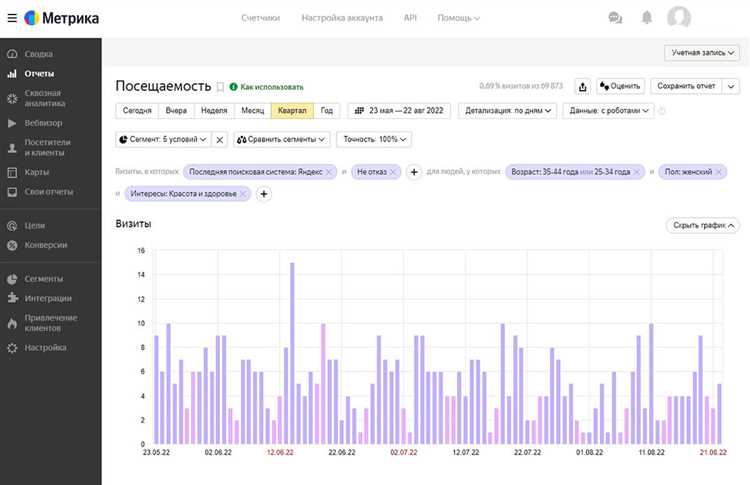This screenshot has height=485, width=750.
Task: Open the notifications bell
Action: click(646, 18)
